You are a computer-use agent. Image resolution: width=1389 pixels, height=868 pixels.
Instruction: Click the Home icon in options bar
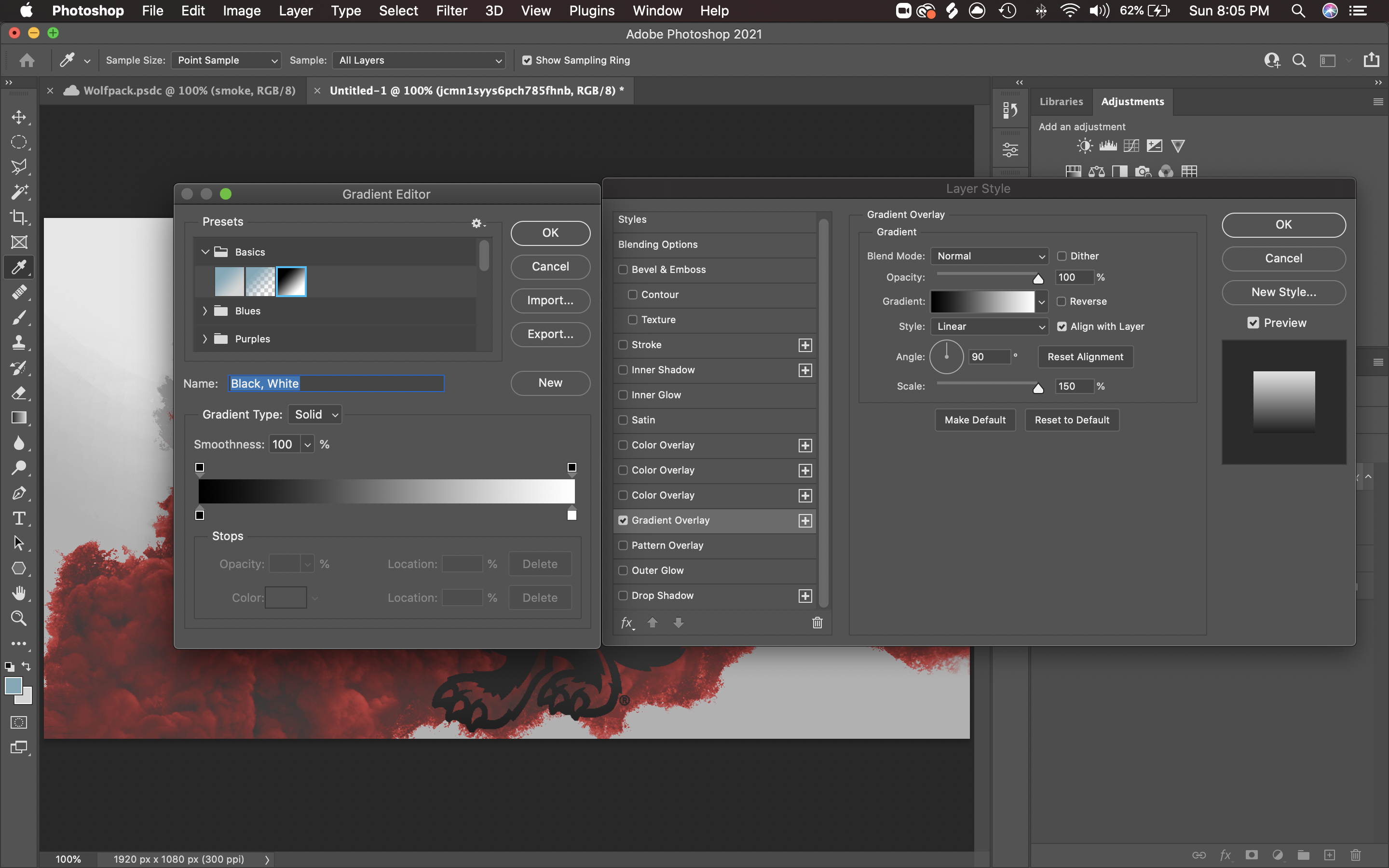coord(27,60)
